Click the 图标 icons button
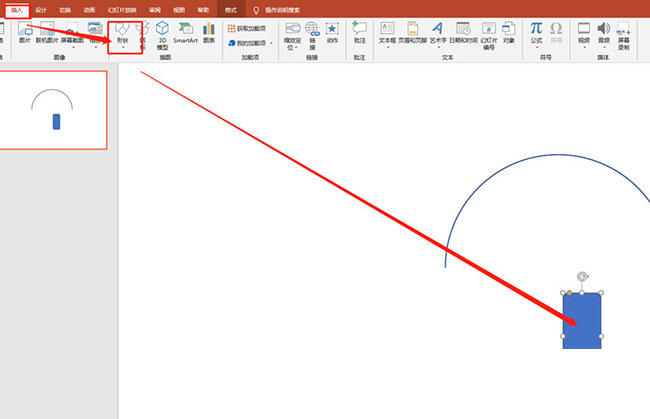 click(143, 36)
